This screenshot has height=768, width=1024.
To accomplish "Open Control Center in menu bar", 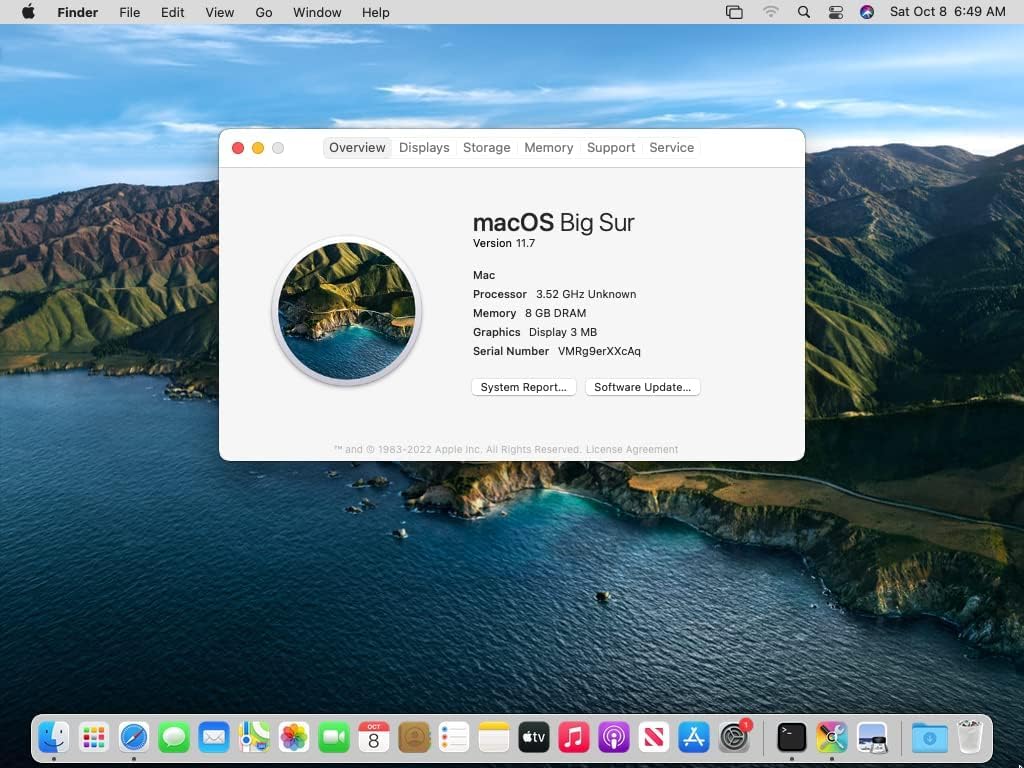I will tap(835, 12).
